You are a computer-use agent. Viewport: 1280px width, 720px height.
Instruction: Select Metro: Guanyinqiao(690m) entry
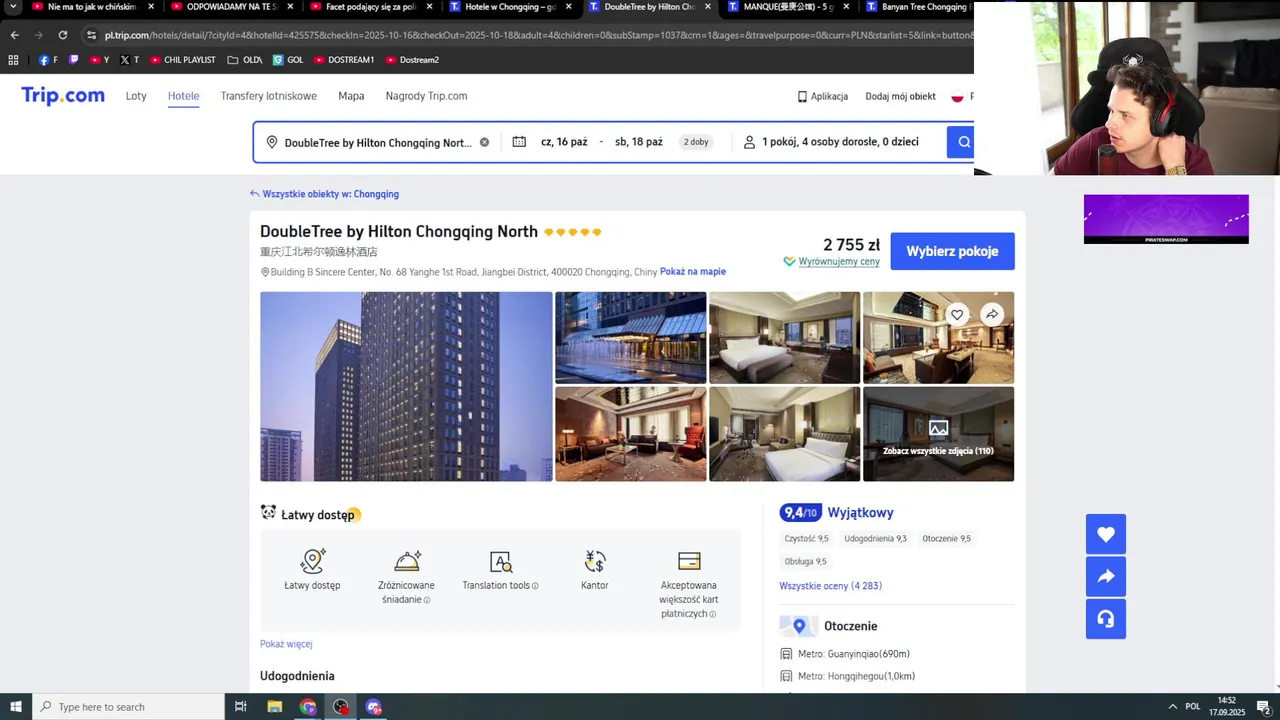(853, 654)
